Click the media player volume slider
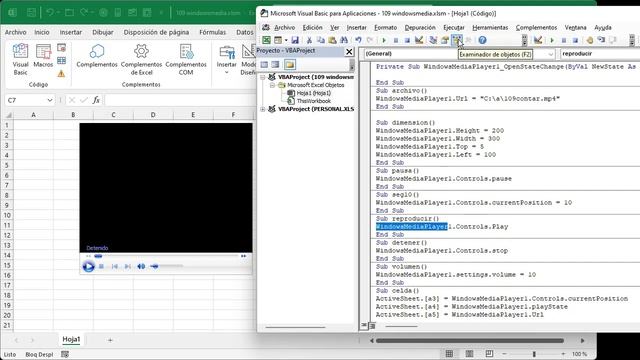The height and width of the screenshot is (360, 640). (167, 266)
